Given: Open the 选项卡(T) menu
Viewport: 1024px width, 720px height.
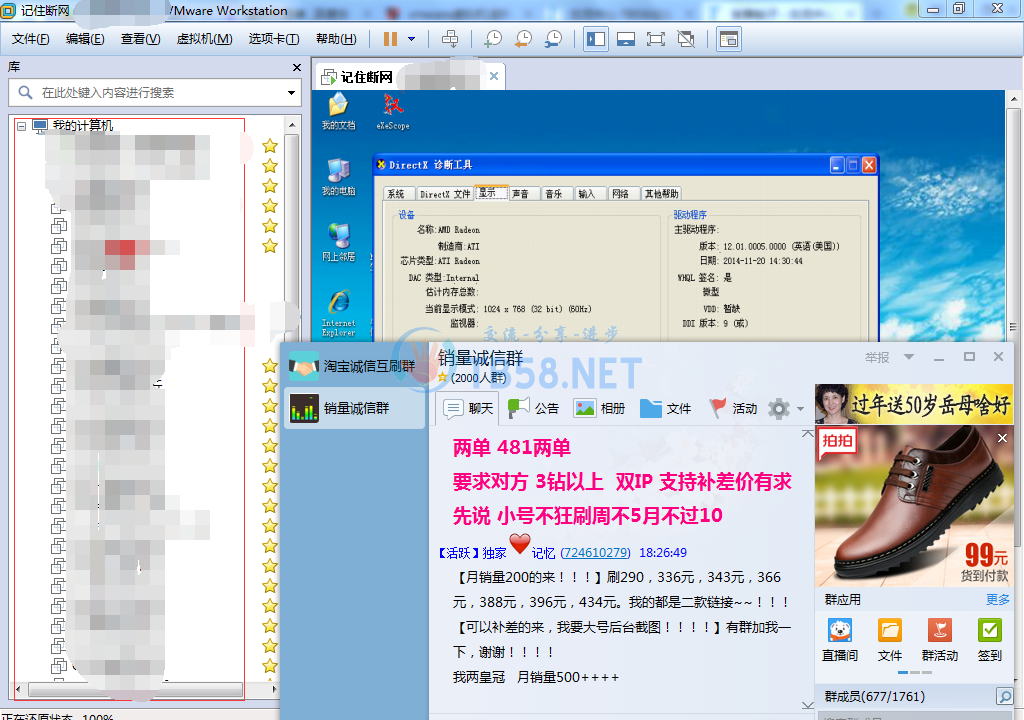Looking at the screenshot, I should (x=274, y=39).
